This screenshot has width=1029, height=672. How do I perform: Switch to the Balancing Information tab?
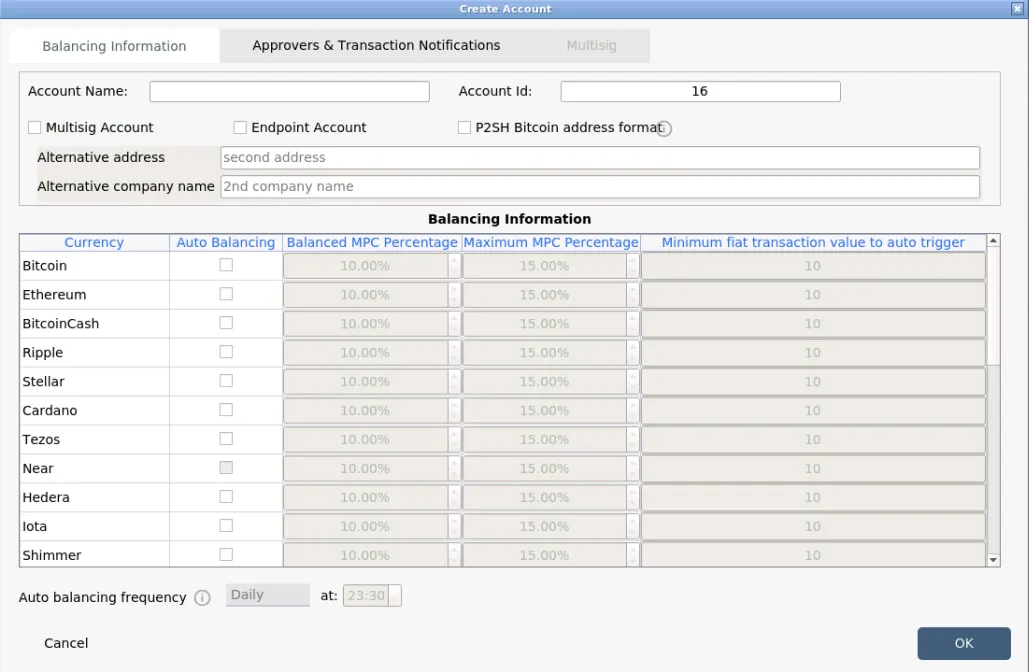click(x=114, y=46)
